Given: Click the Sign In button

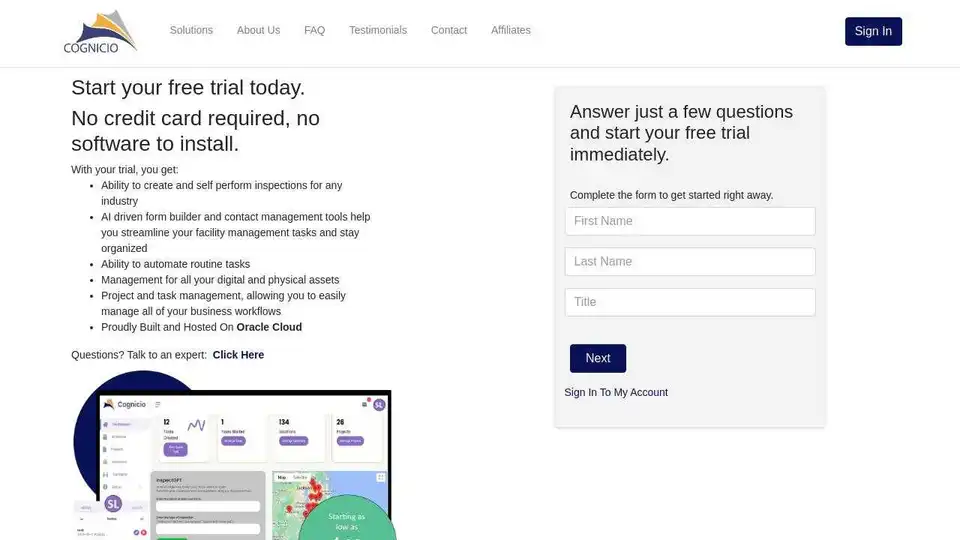Looking at the screenshot, I should coord(873,31).
